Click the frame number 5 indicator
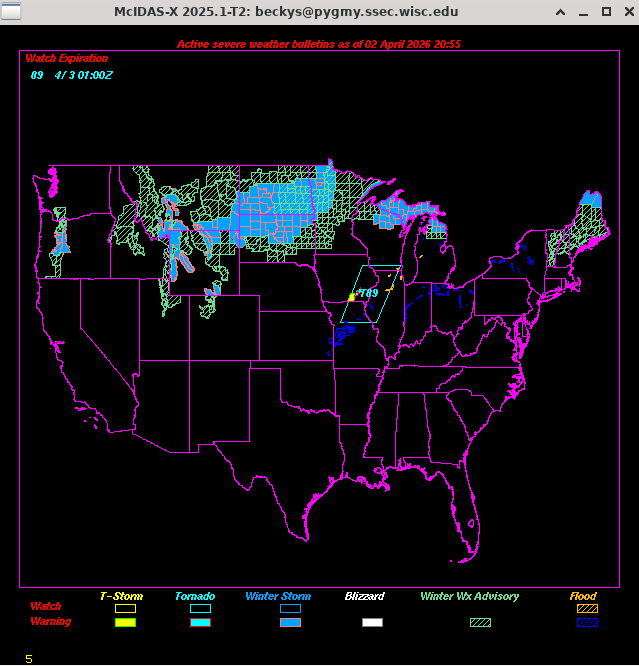Screen dimensions: 639x666 tap(29, 659)
